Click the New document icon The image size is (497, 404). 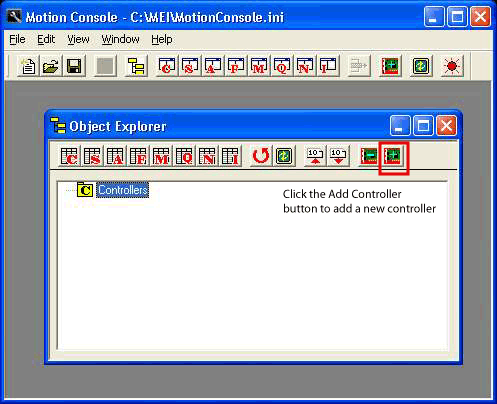(28, 66)
